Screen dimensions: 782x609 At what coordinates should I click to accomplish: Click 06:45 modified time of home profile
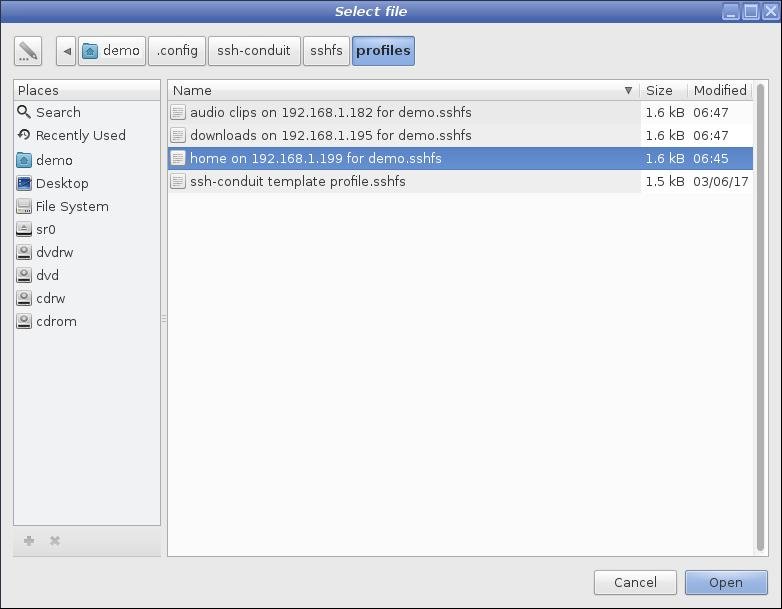click(711, 159)
